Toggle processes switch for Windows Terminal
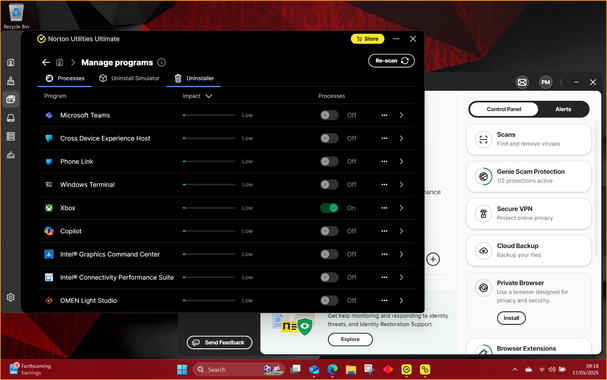607x380 pixels. [329, 185]
